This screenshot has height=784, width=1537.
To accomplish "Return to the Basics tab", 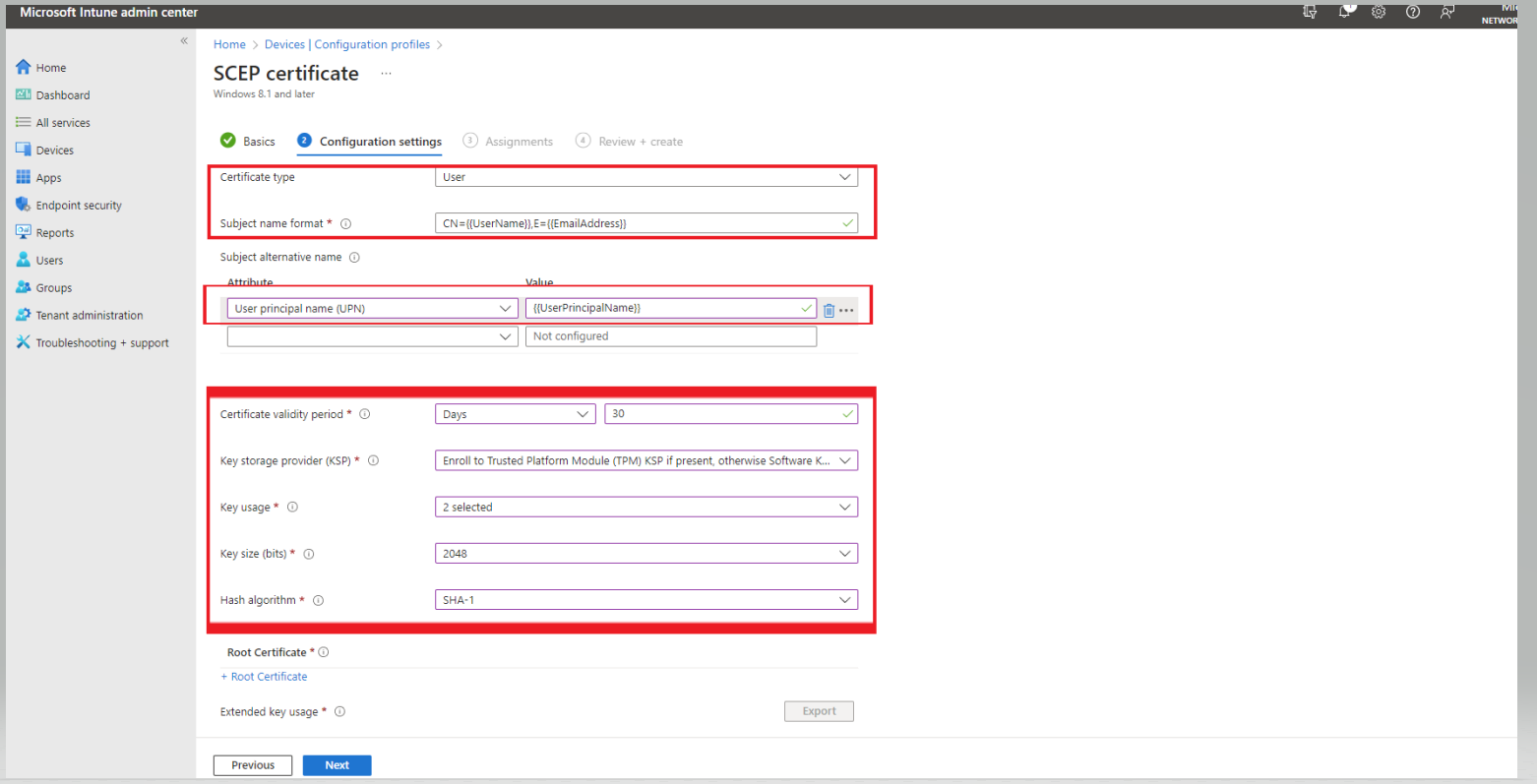I will (x=258, y=141).
